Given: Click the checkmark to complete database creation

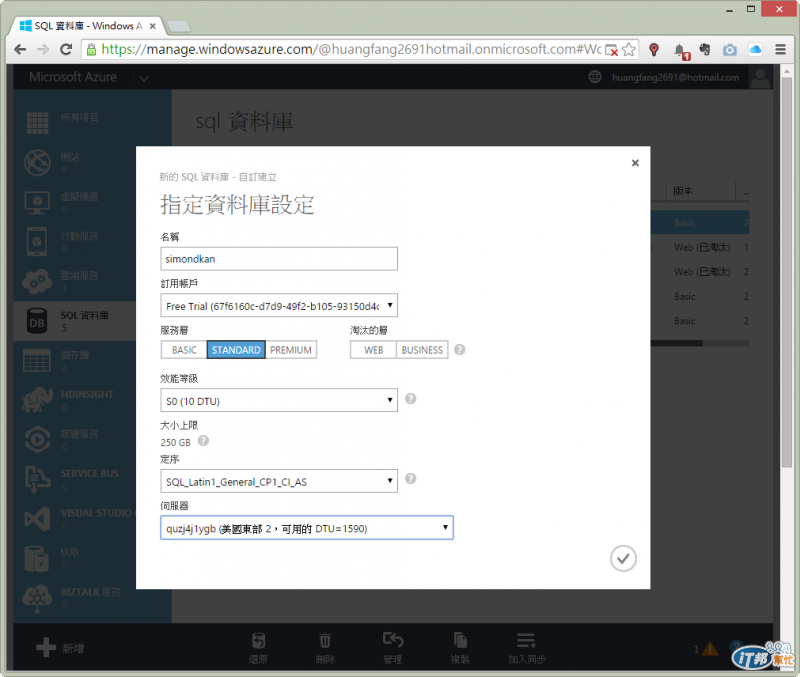Looking at the screenshot, I should click(x=623, y=559).
